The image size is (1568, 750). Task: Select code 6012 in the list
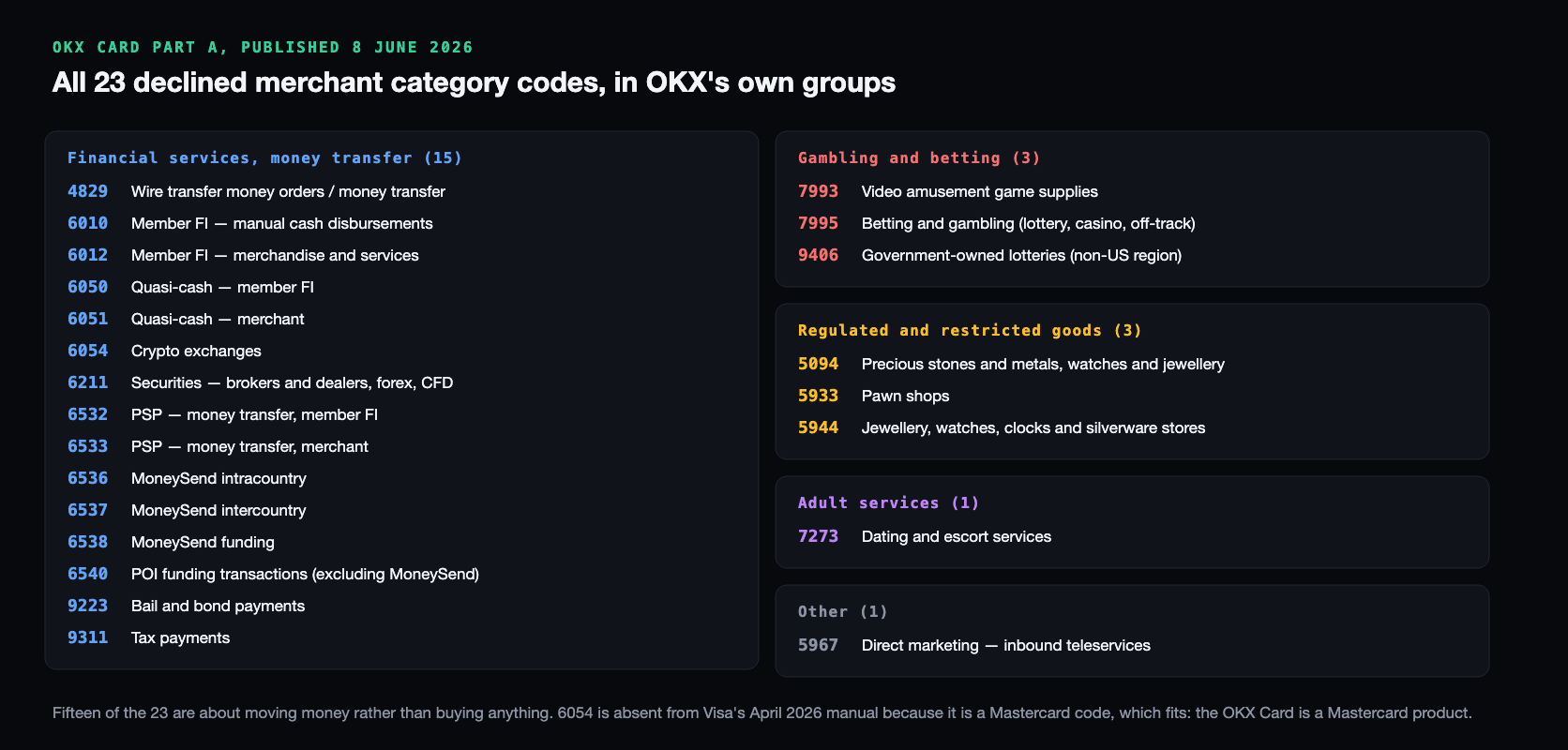point(87,255)
